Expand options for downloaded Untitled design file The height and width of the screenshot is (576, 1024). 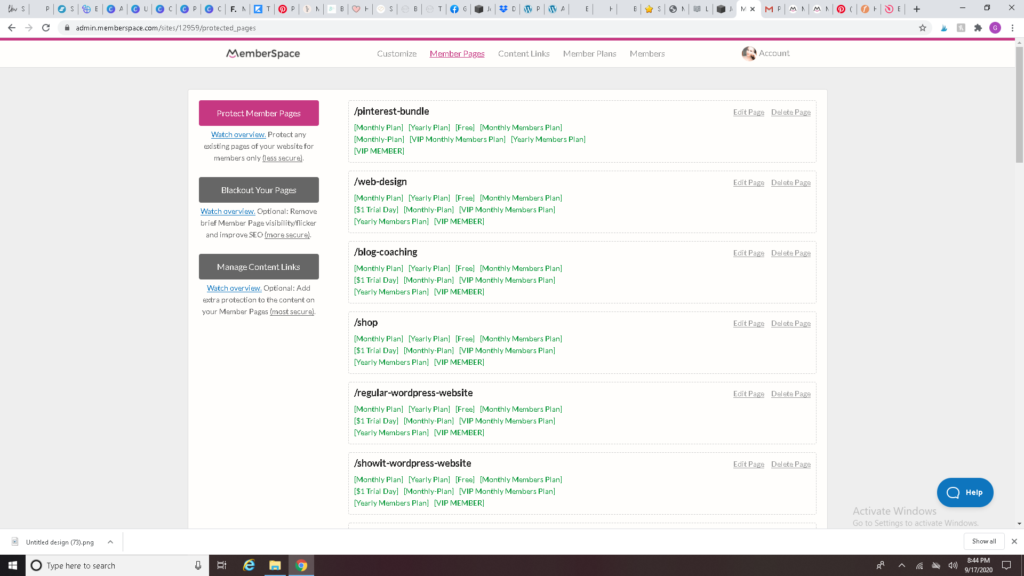pos(110,542)
